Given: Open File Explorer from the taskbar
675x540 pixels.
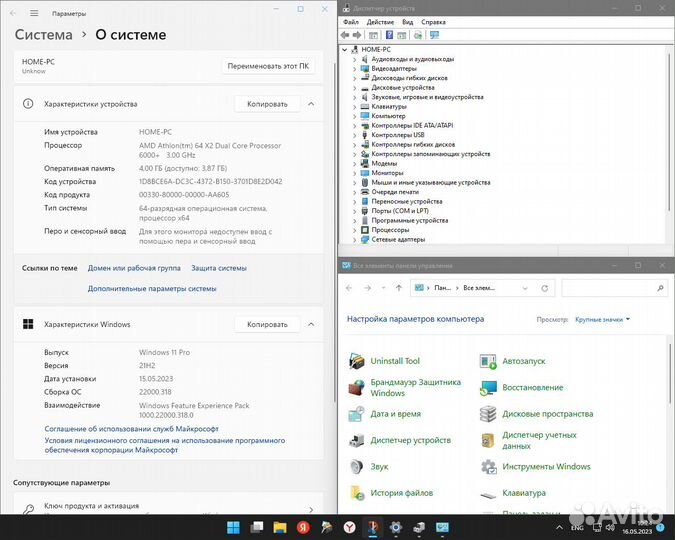Looking at the screenshot, I should click(x=280, y=527).
